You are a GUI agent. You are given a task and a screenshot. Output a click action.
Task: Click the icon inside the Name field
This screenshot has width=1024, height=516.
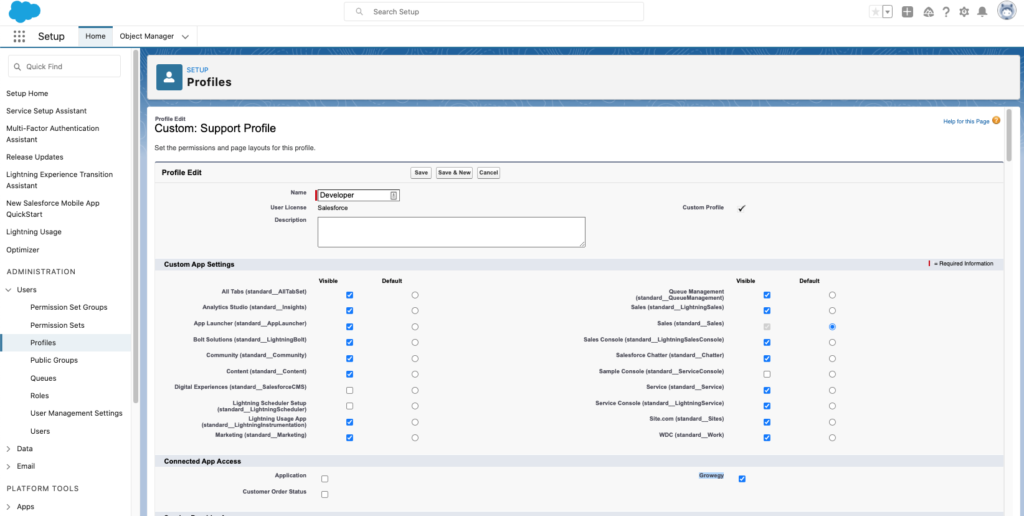click(x=394, y=195)
